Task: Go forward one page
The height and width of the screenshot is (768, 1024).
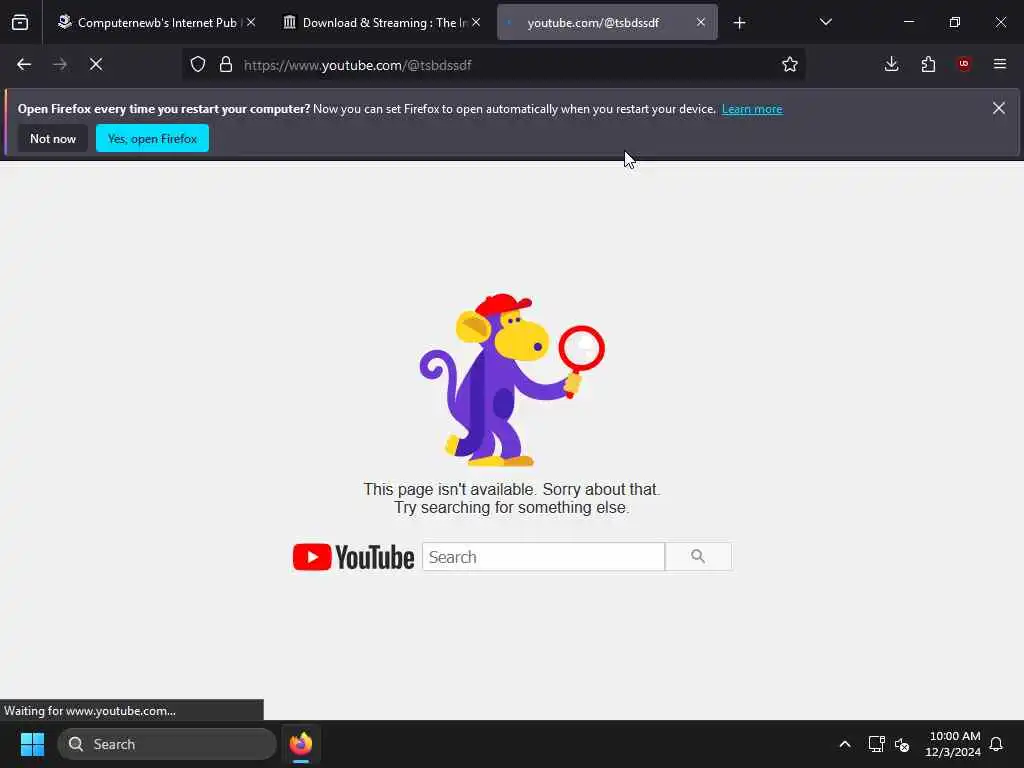Action: 60,64
